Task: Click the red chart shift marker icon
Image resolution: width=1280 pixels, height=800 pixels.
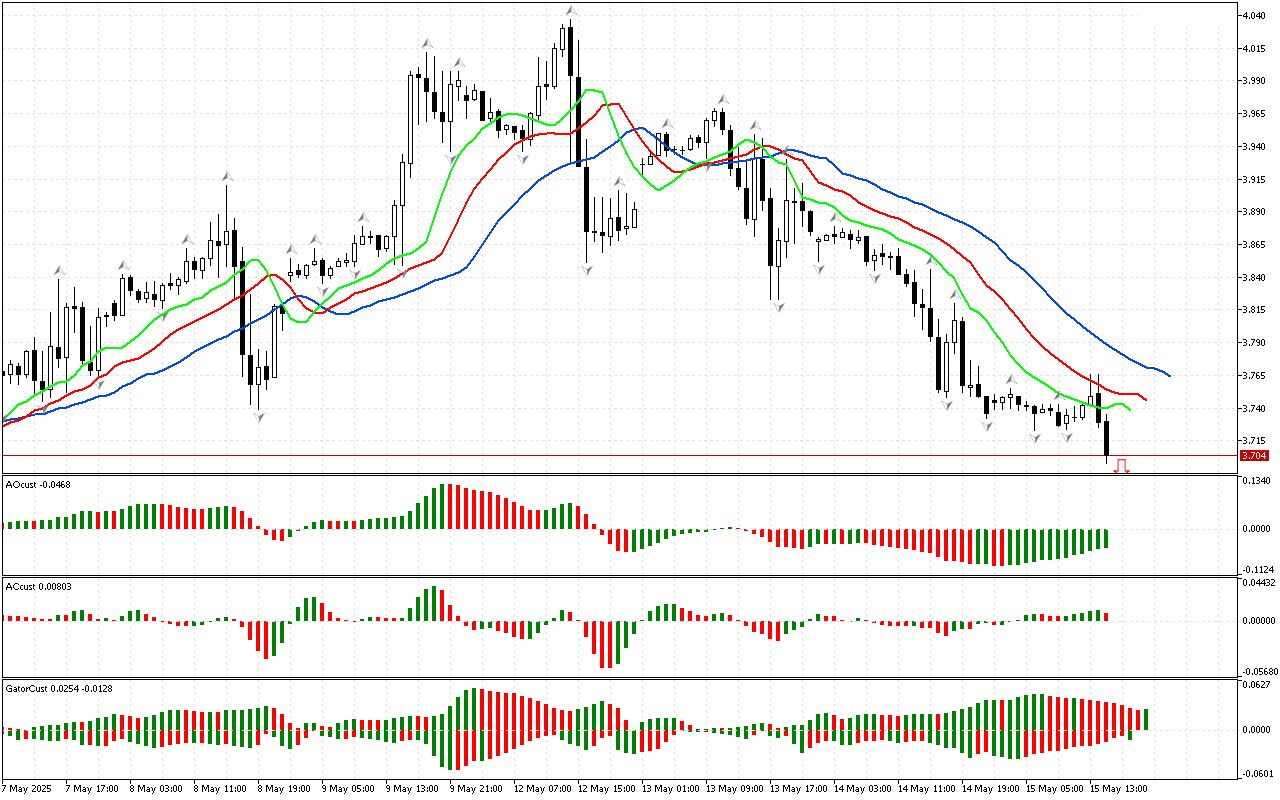Action: [x=1121, y=466]
